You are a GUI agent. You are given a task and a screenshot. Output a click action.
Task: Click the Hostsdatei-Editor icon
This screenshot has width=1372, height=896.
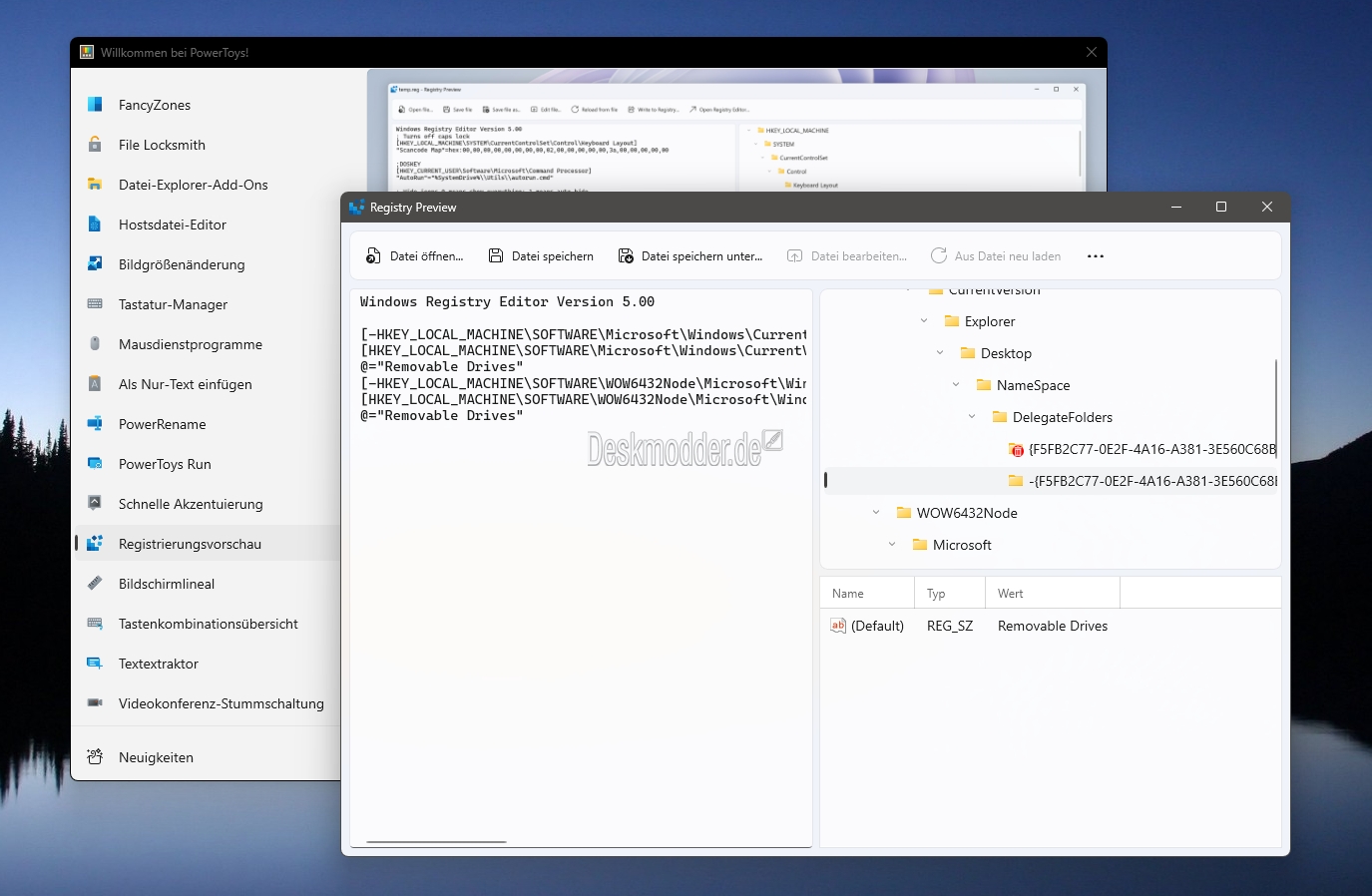95,224
